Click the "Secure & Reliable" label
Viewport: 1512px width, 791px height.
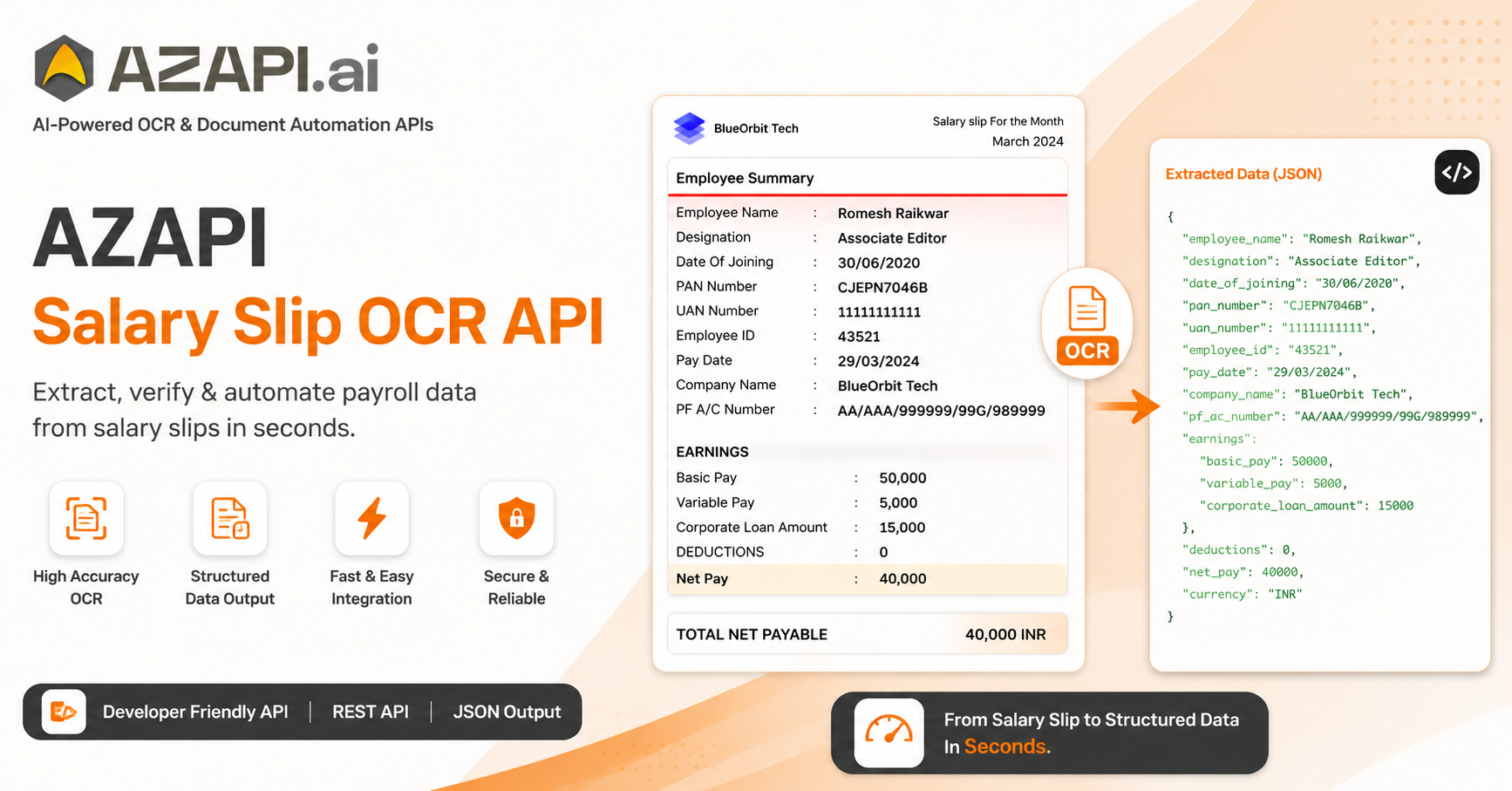click(x=516, y=587)
